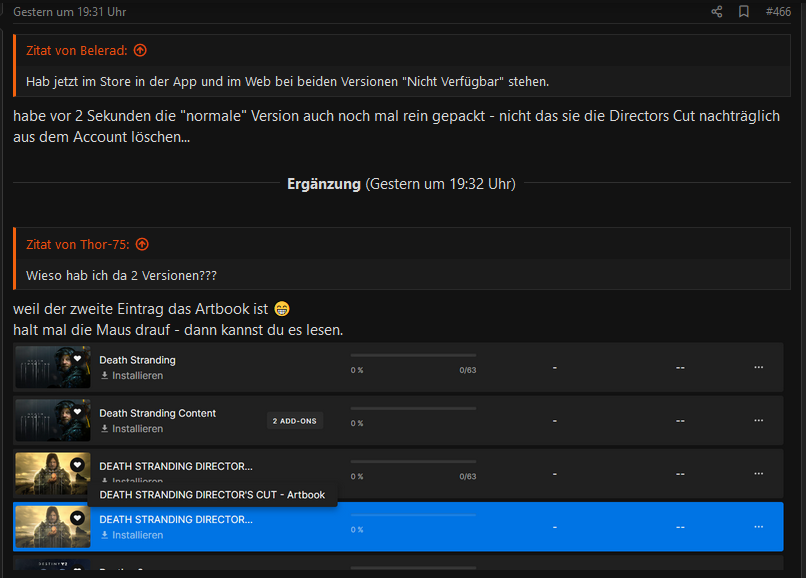Open three-dot menu for Death Stranding
The height and width of the screenshot is (578, 806).
tap(759, 367)
